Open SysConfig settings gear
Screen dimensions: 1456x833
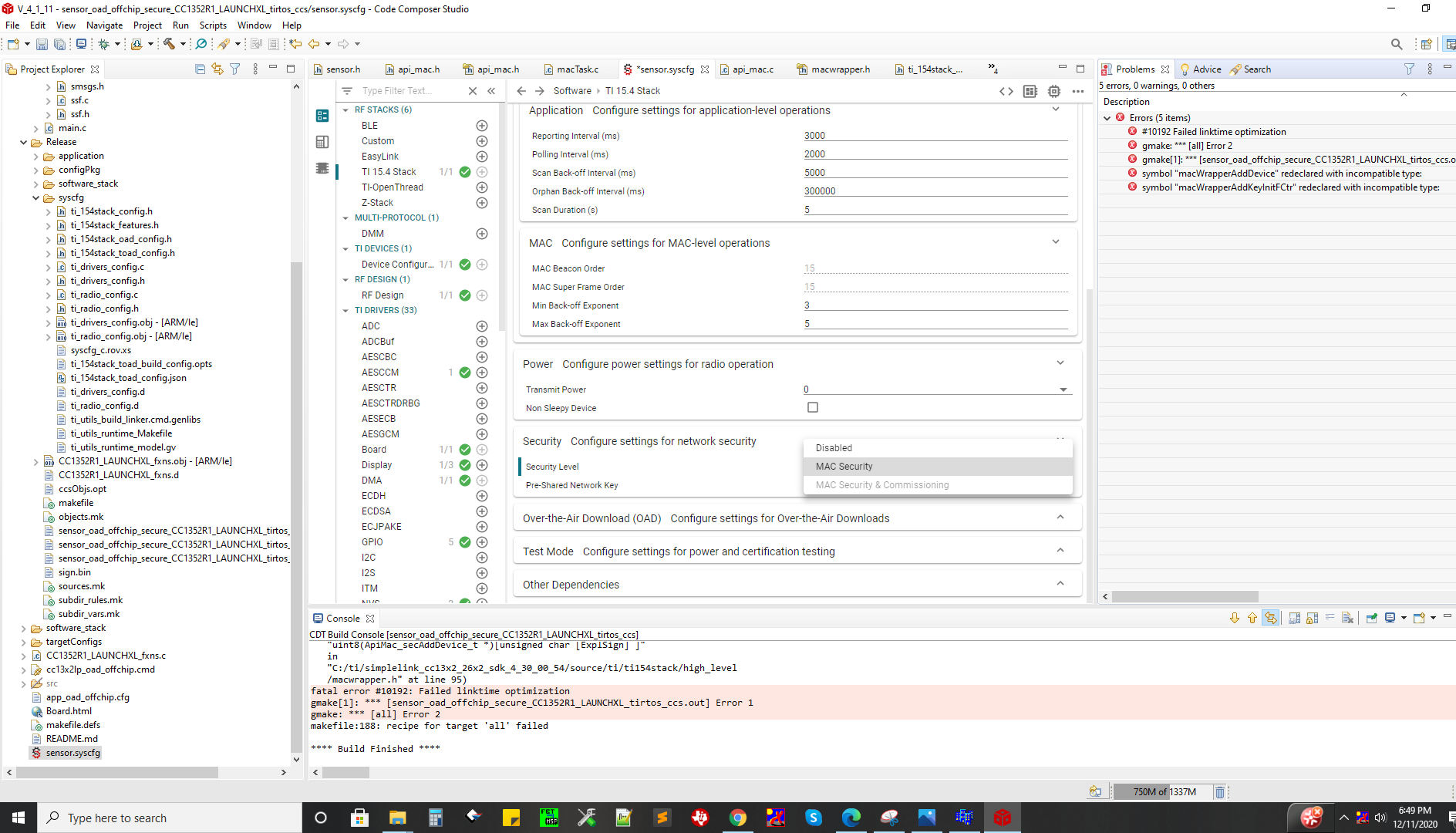1054,91
